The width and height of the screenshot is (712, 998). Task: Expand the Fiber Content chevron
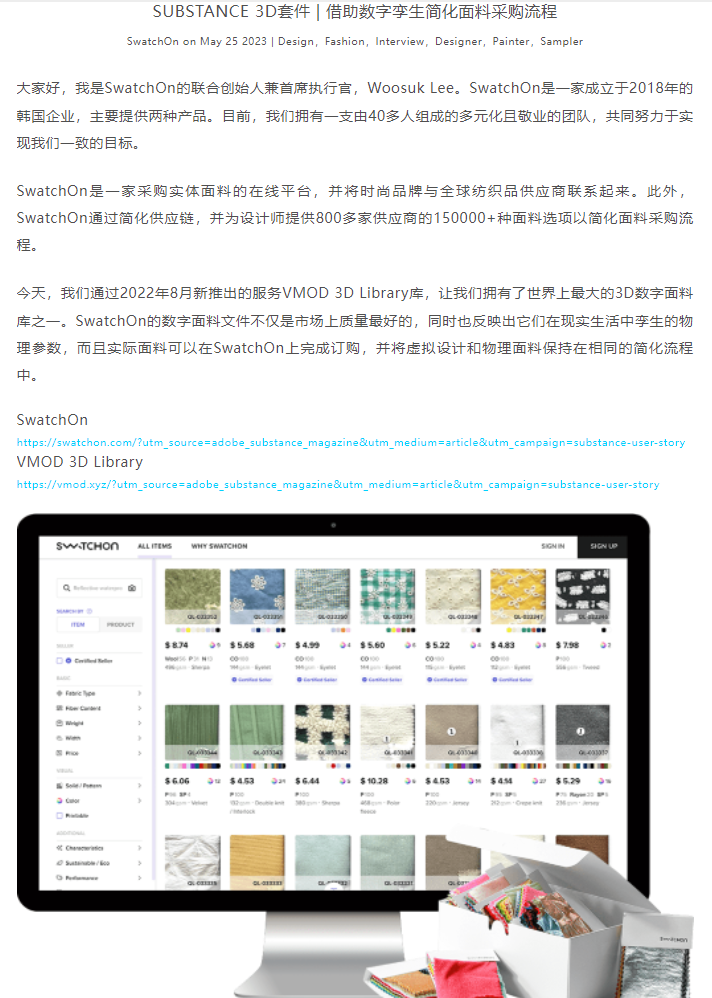coord(139,708)
